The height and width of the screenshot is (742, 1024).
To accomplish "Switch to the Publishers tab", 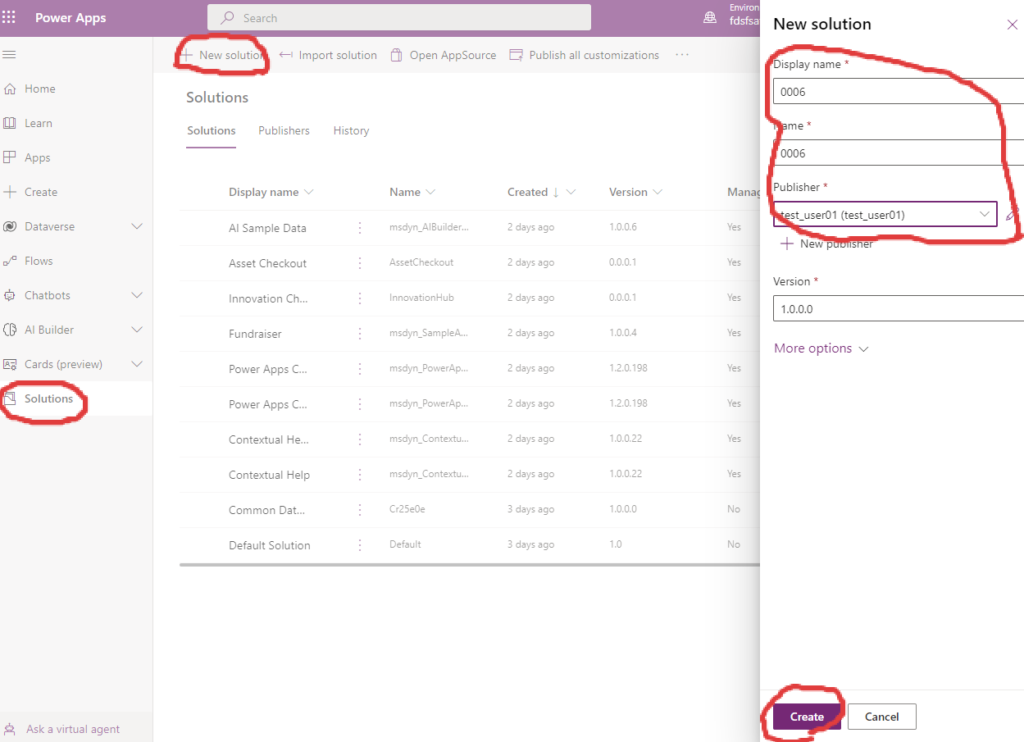I will [284, 131].
